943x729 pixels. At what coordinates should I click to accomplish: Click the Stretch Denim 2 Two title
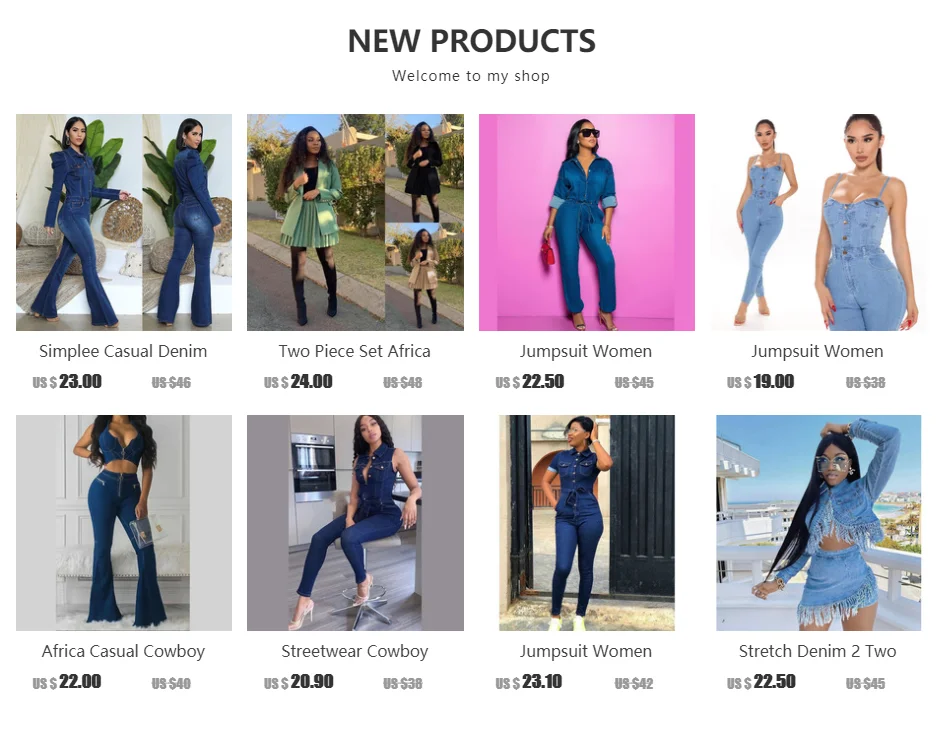click(817, 651)
